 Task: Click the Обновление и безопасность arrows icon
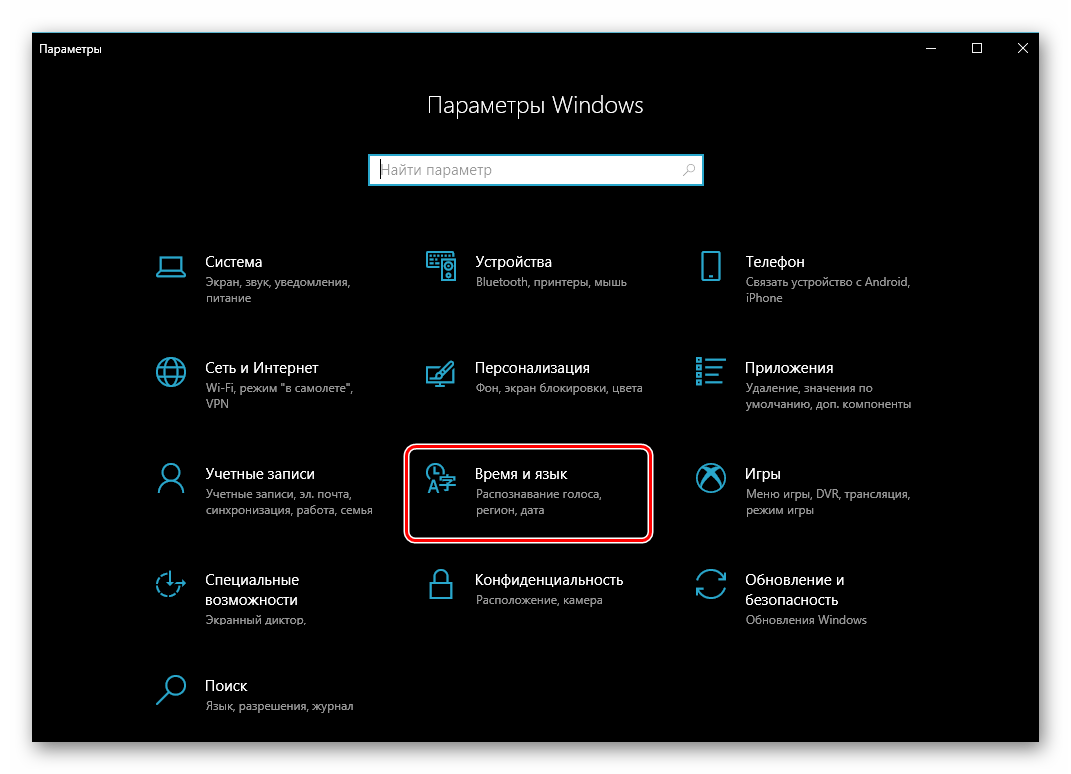(x=710, y=583)
